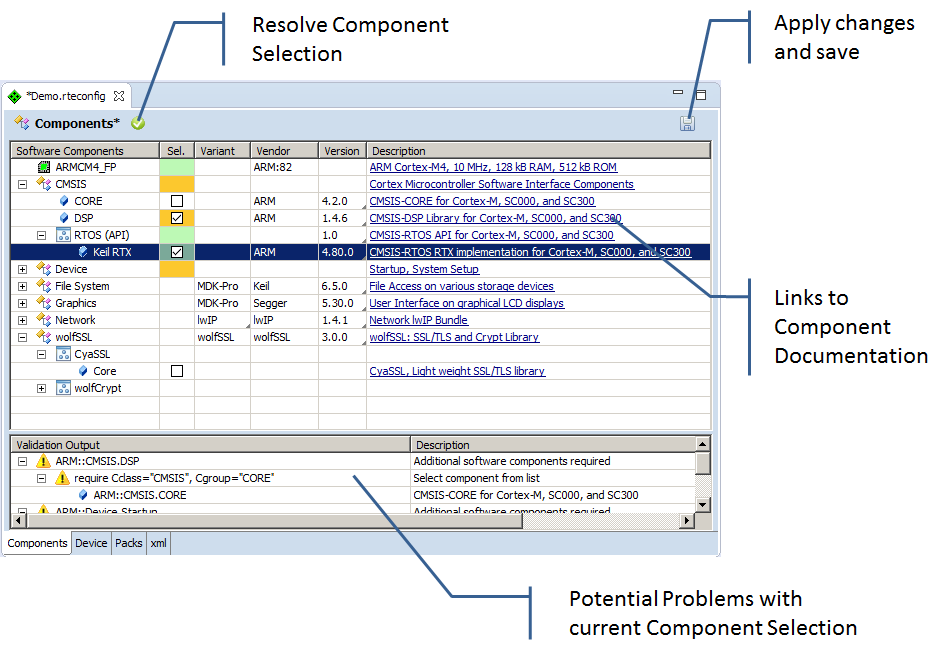This screenshot has height=656, width=944.
Task: Click the wolfSSL class icon
Action: [x=44, y=337]
